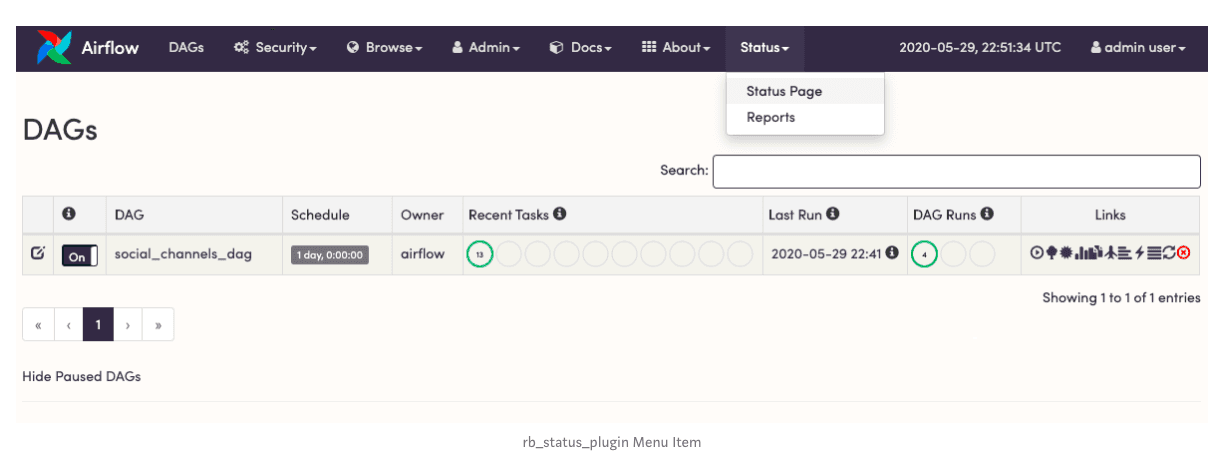Click the green recent tasks circle showing 13
This screenshot has width=1231, height=465.
tap(480, 255)
